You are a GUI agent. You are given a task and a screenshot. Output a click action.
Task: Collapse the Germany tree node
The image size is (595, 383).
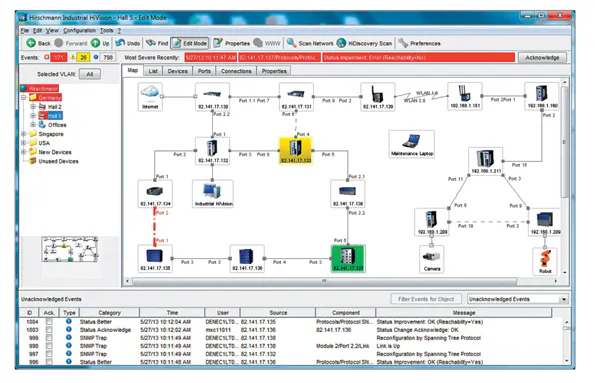24,98
